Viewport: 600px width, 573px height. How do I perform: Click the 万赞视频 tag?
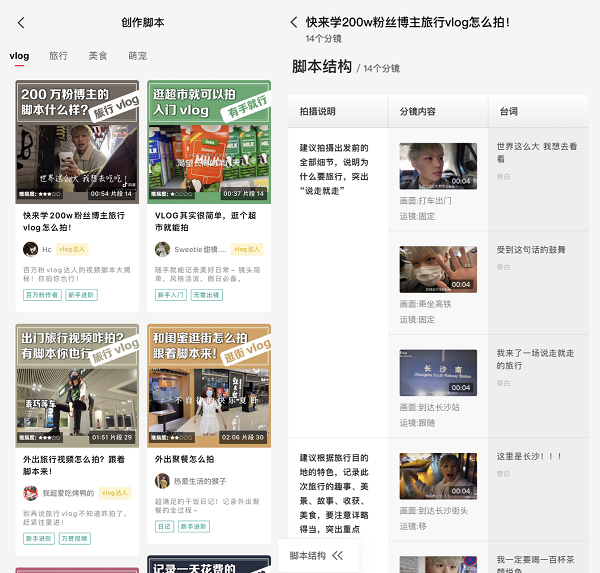tap(75, 539)
